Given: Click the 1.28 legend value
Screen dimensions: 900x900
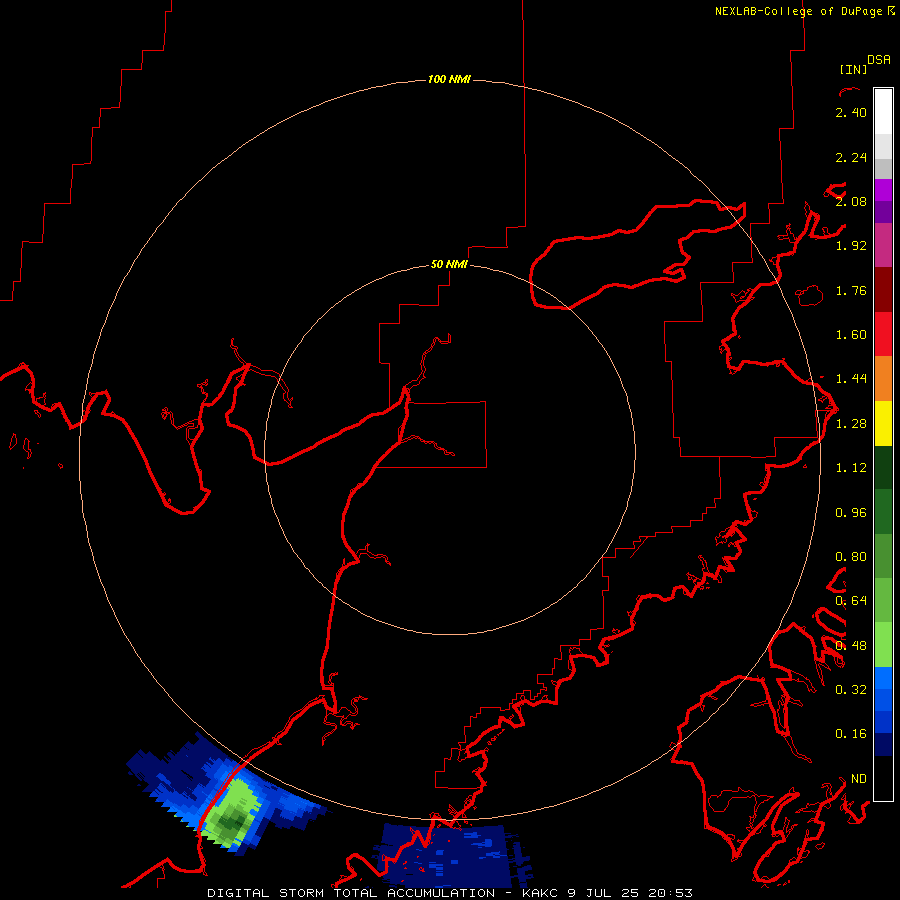Looking at the screenshot, I should [851, 424].
